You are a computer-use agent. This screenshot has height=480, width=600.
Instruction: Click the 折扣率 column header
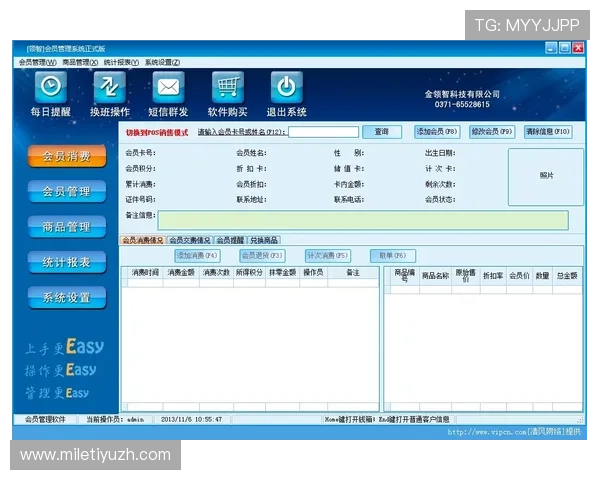[x=493, y=276]
